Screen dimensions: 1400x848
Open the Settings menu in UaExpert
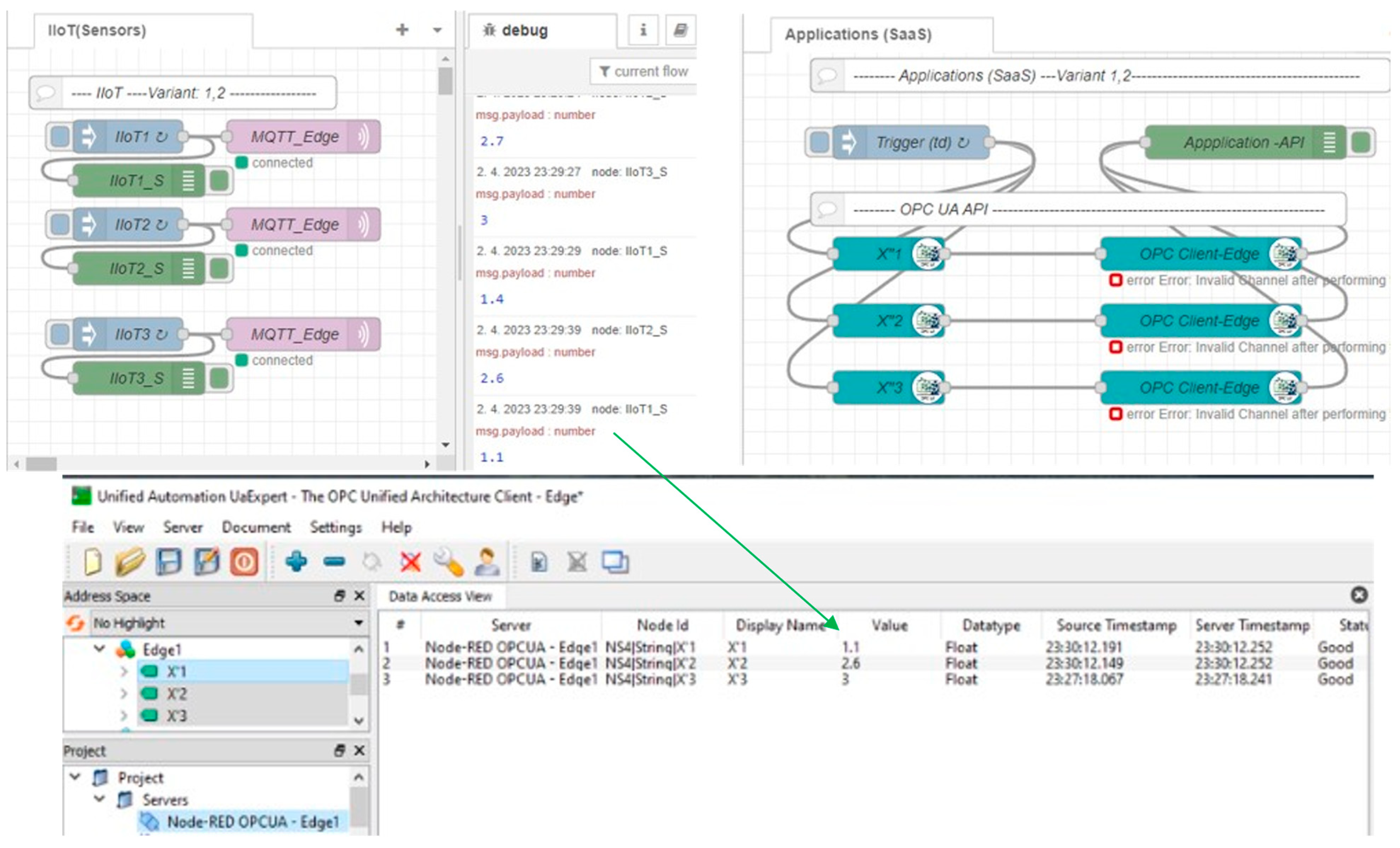(x=335, y=527)
